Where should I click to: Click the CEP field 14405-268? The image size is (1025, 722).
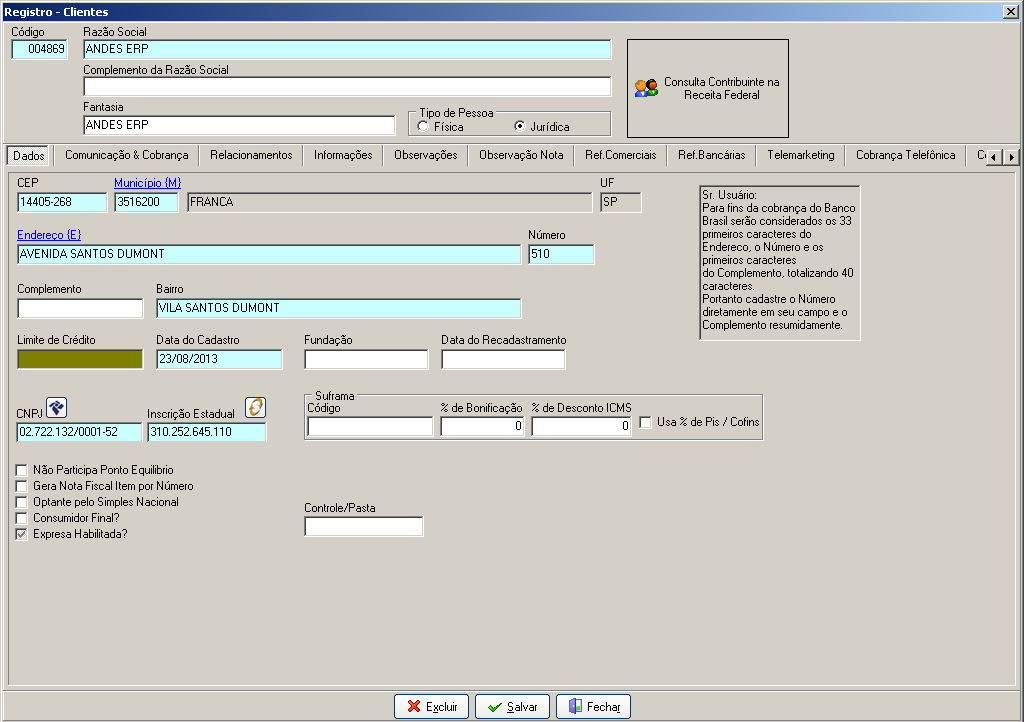coord(62,202)
